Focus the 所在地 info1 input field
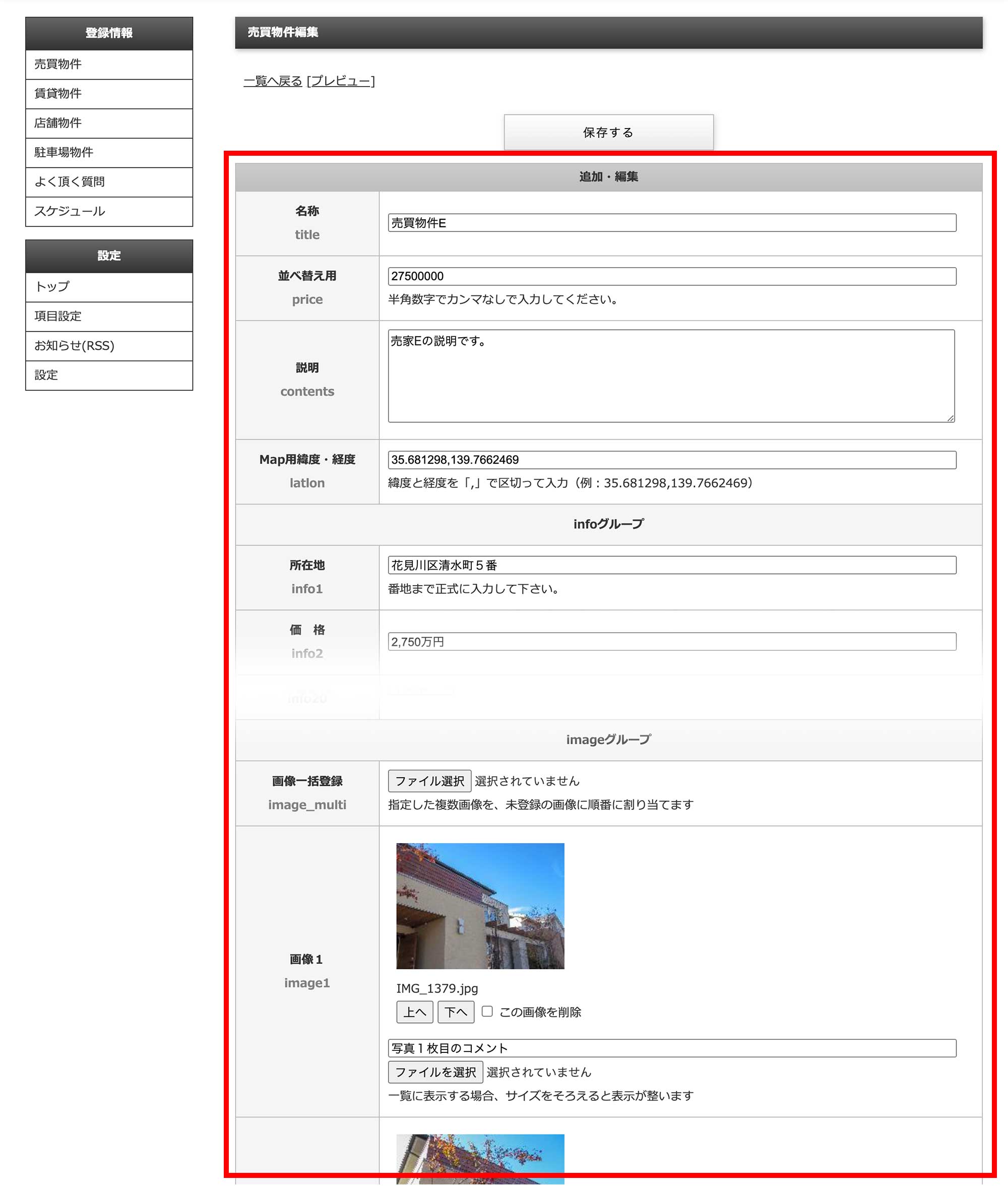The width and height of the screenshot is (1008, 1186). [672, 566]
